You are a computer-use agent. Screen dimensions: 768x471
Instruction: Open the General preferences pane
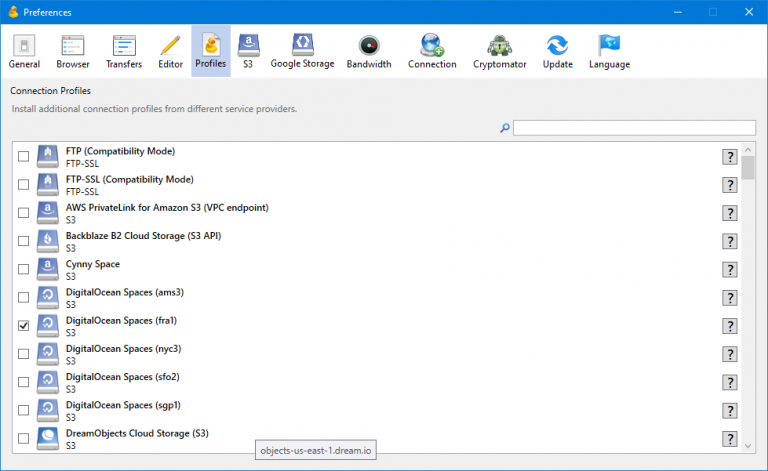coord(24,51)
